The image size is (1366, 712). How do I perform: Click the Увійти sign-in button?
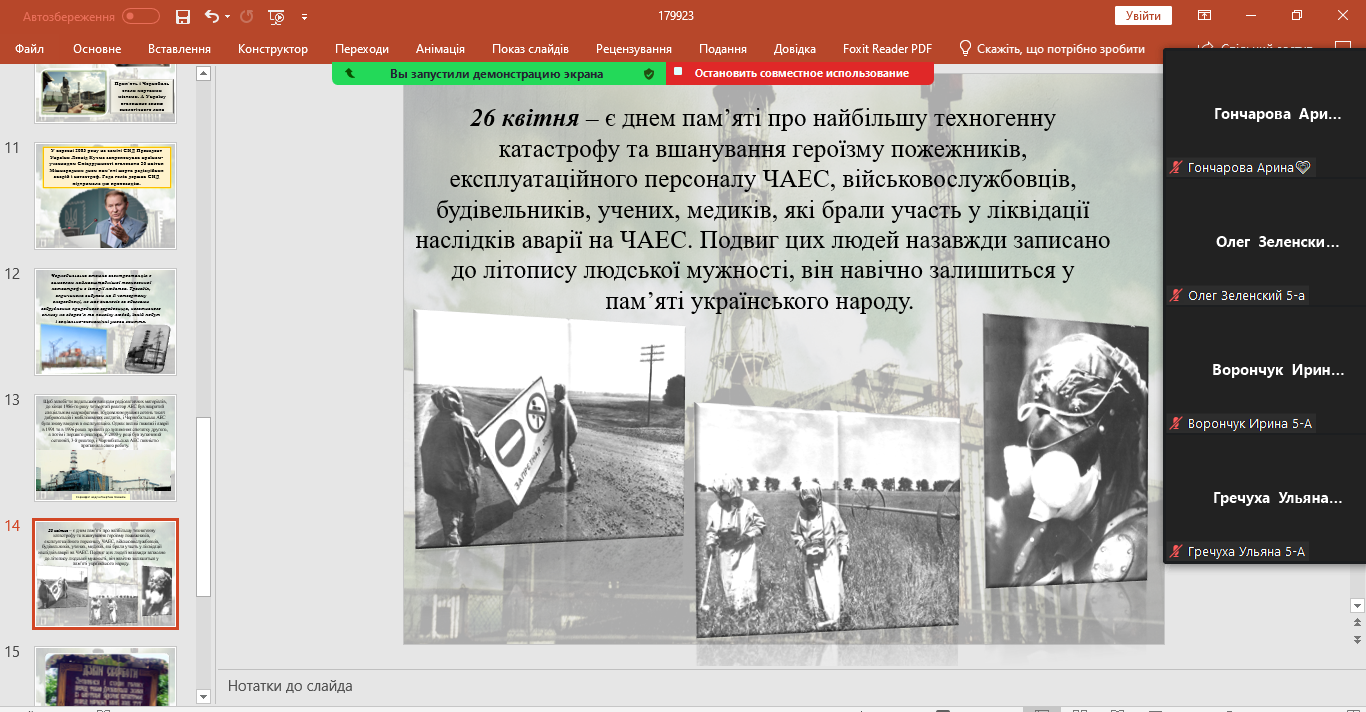pyautogui.click(x=1143, y=16)
